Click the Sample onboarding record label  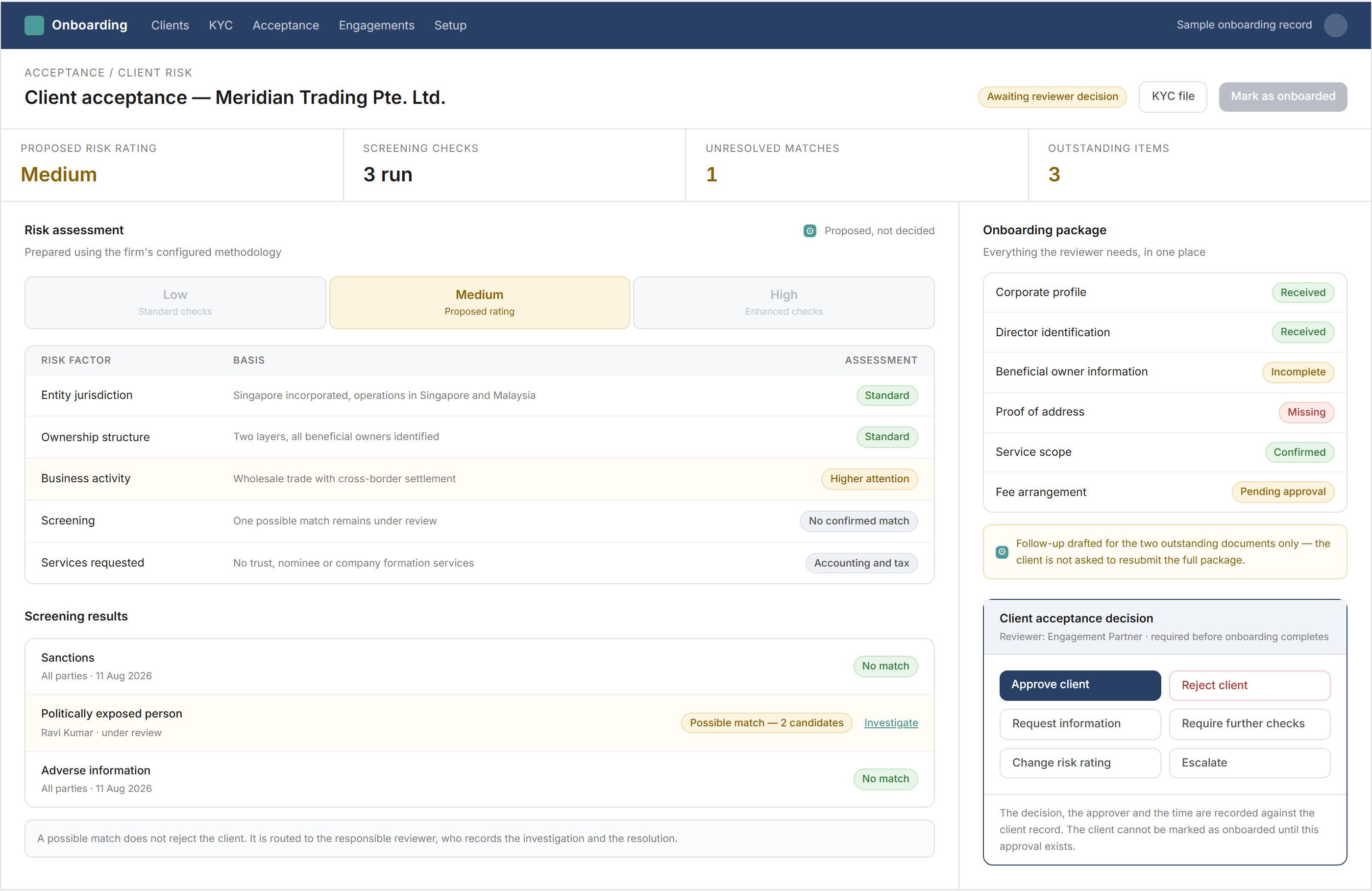[1244, 25]
